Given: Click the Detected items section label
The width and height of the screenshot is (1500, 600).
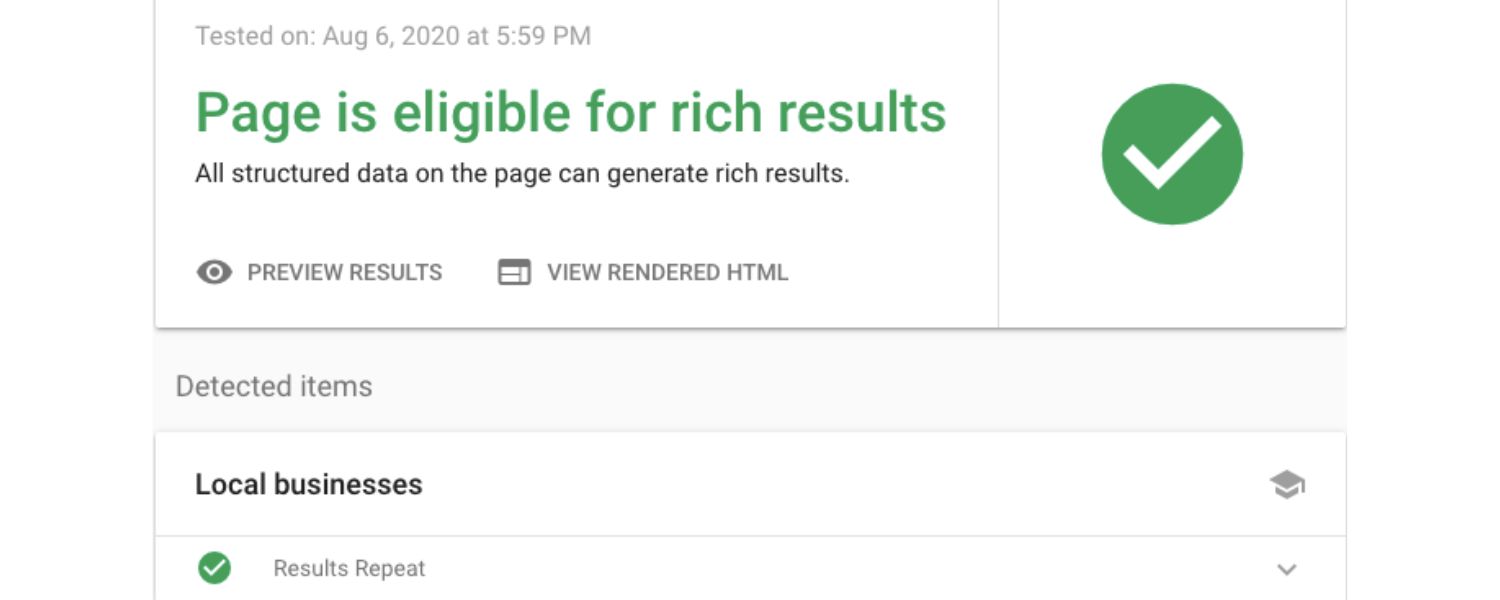Looking at the screenshot, I should (274, 386).
